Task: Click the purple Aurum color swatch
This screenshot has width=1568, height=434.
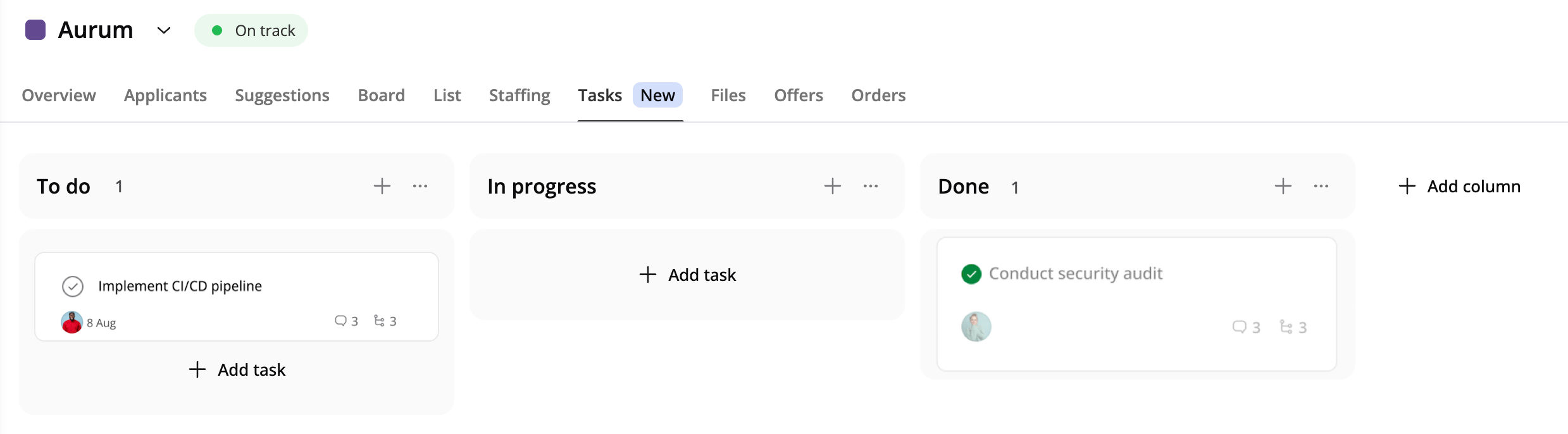Action: point(35,30)
